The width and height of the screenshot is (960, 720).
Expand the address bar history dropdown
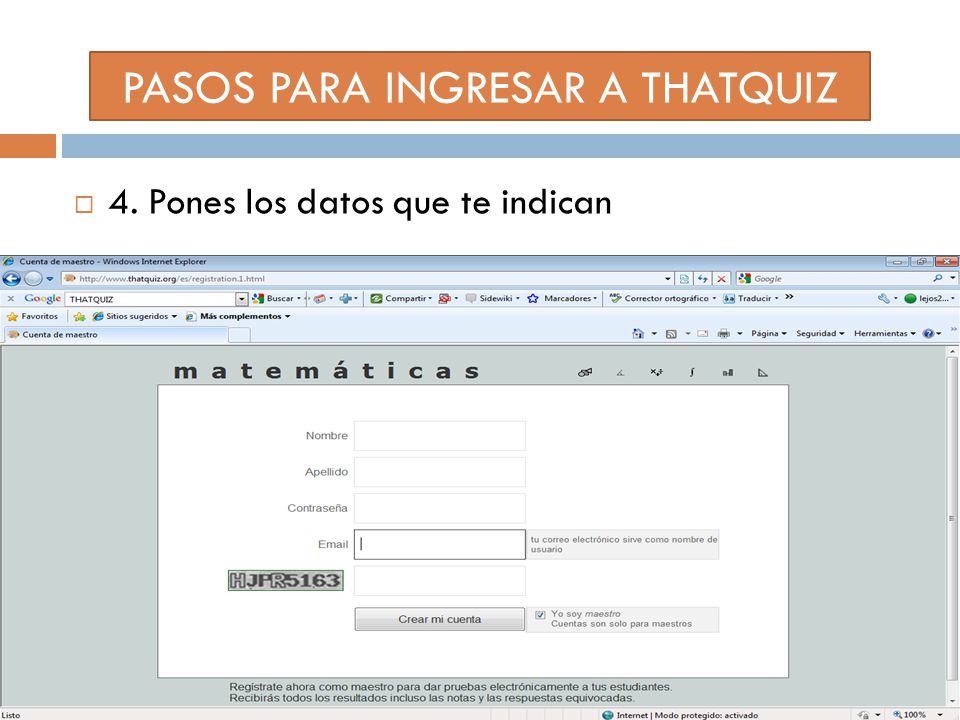[x=667, y=279]
